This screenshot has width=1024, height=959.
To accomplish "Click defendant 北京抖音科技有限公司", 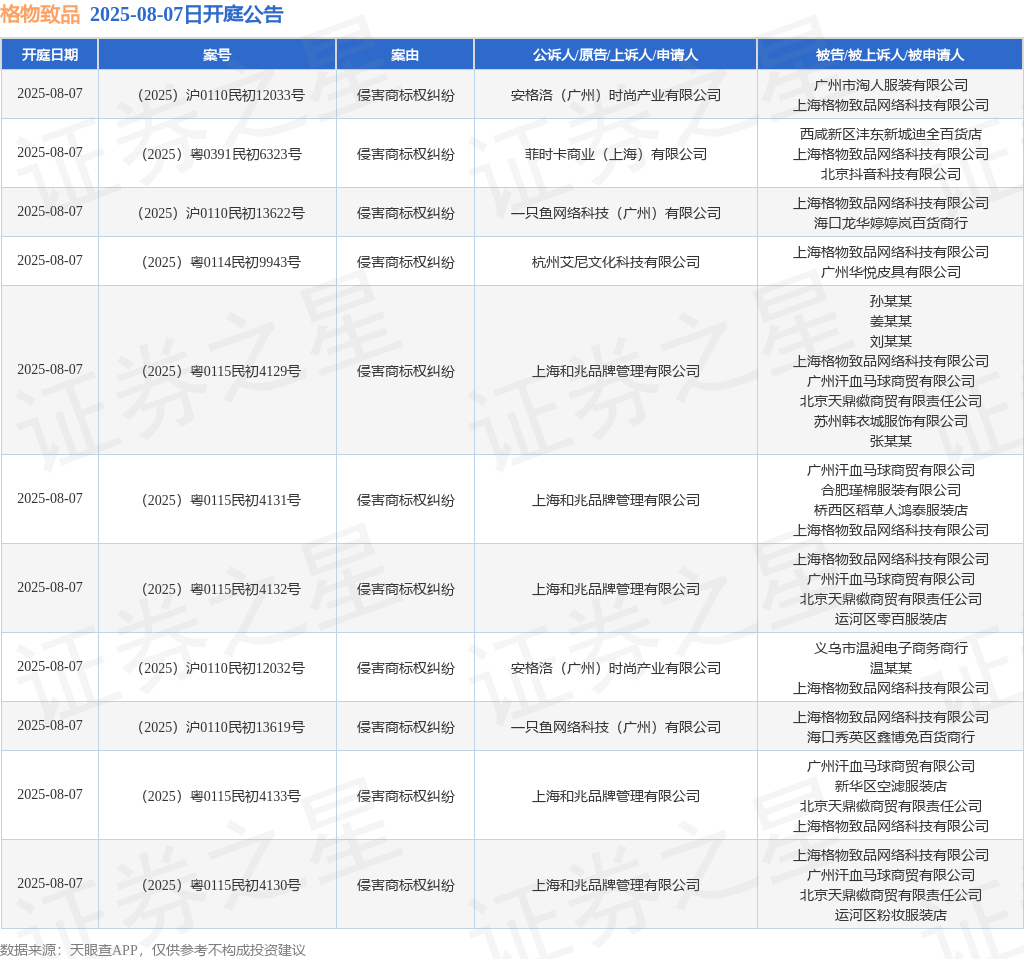I will point(891,174).
